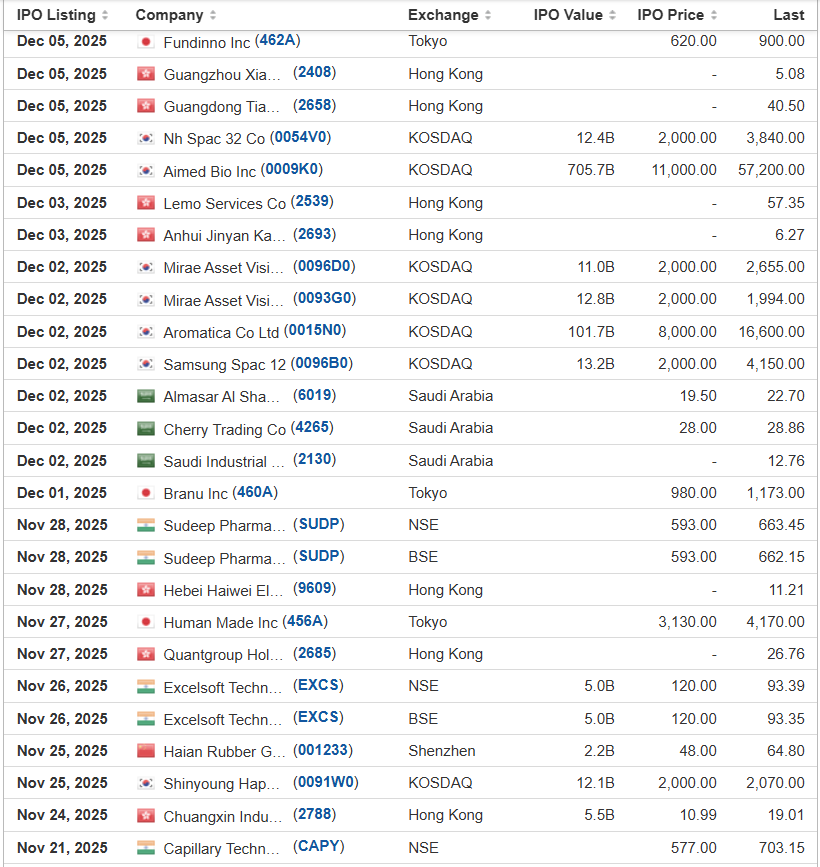Open Fundinno Inc company page
Screen dimensions: 820x867
coord(207,43)
